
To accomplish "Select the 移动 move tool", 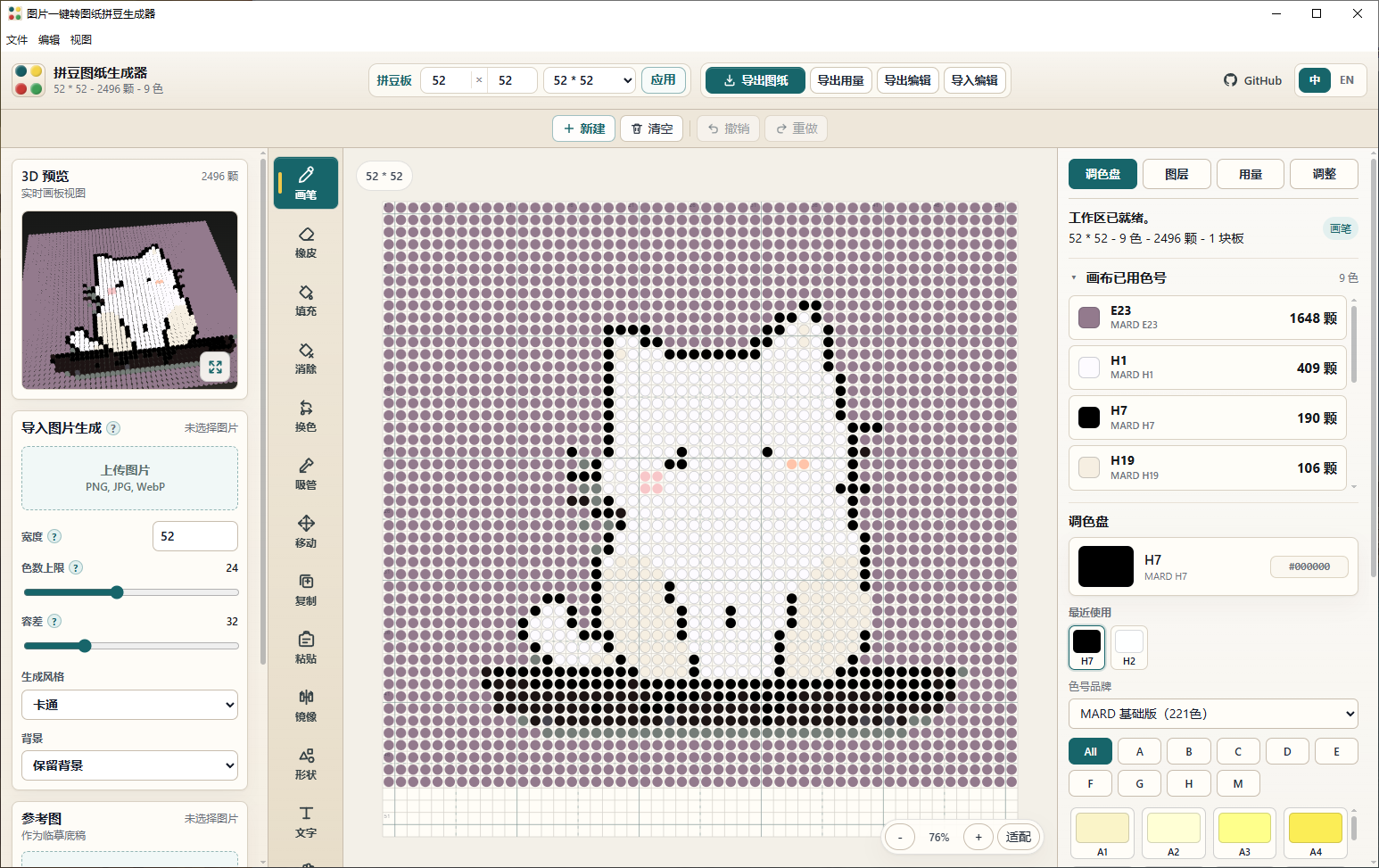I will click(306, 532).
